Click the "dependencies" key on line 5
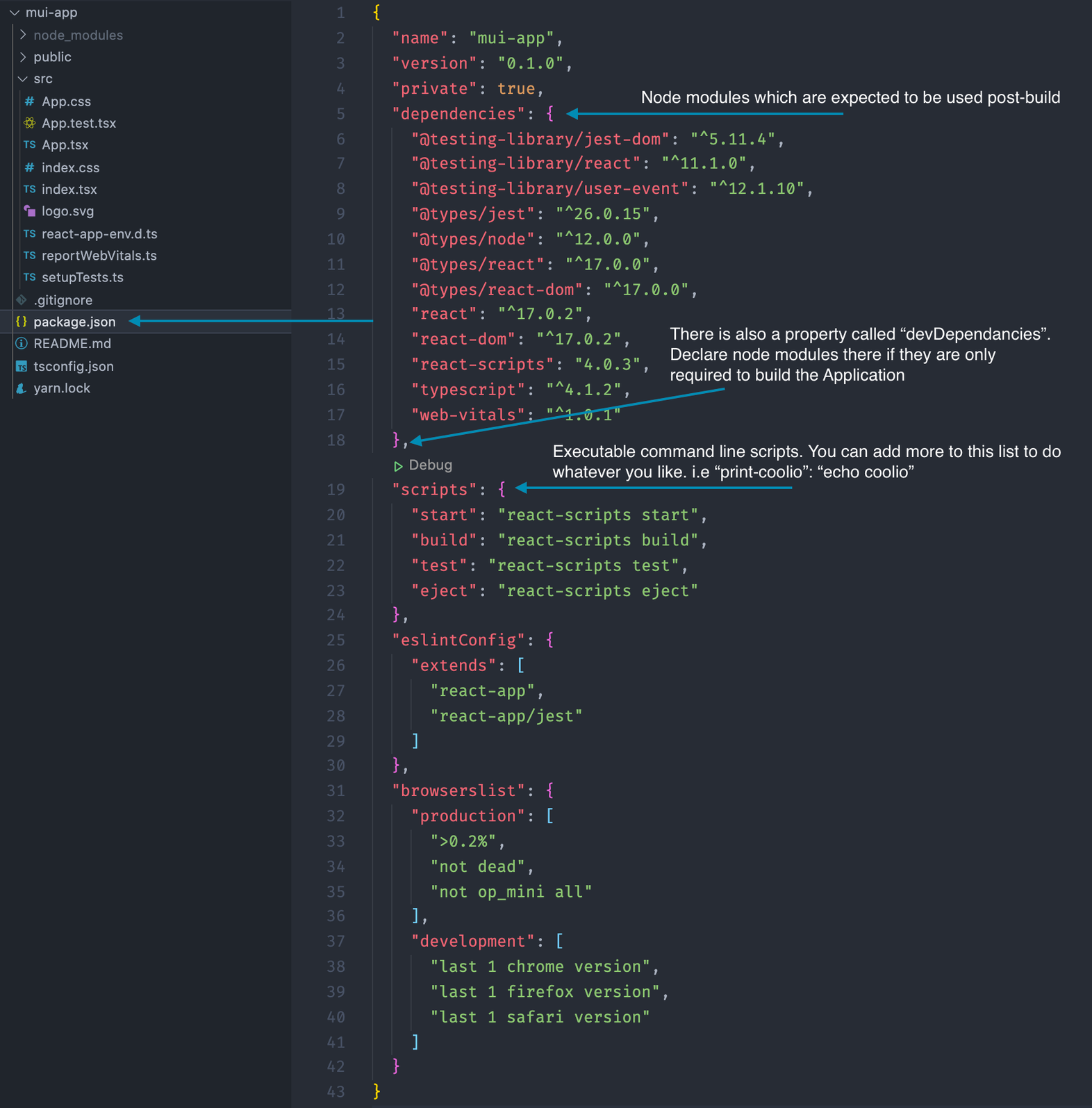This screenshot has height=1108, width=1092. 459,113
